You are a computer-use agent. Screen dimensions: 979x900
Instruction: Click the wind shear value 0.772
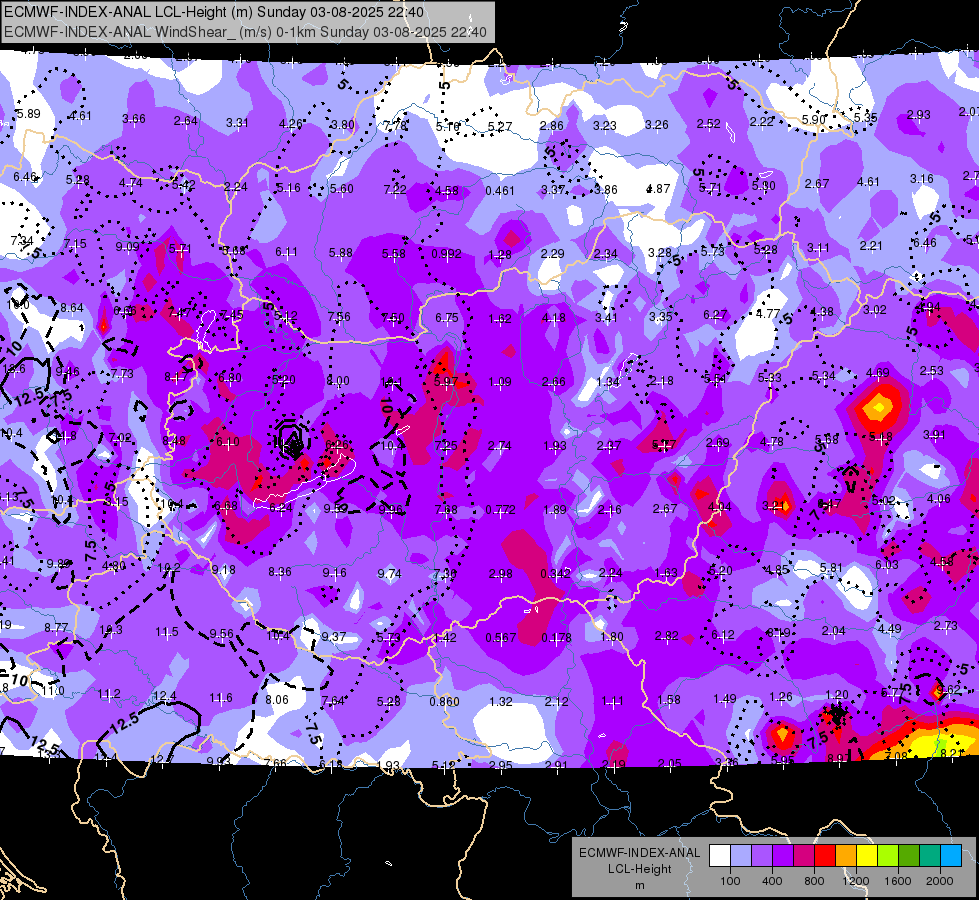[500, 510]
